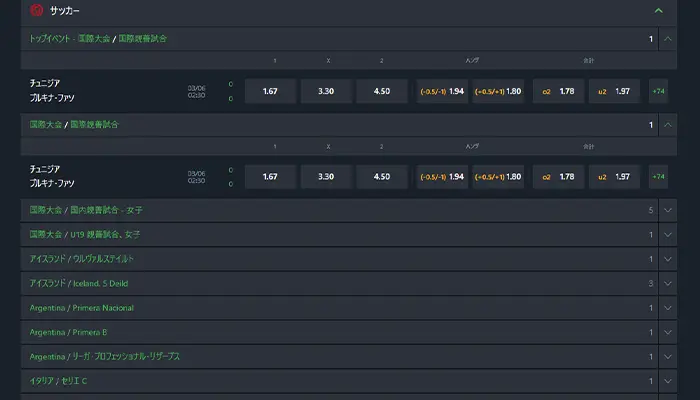Screen dimensions: 700x400
Task: Pick (+0.5/+1) 1.80 in the second チュニジア match row
Action: 498,177
